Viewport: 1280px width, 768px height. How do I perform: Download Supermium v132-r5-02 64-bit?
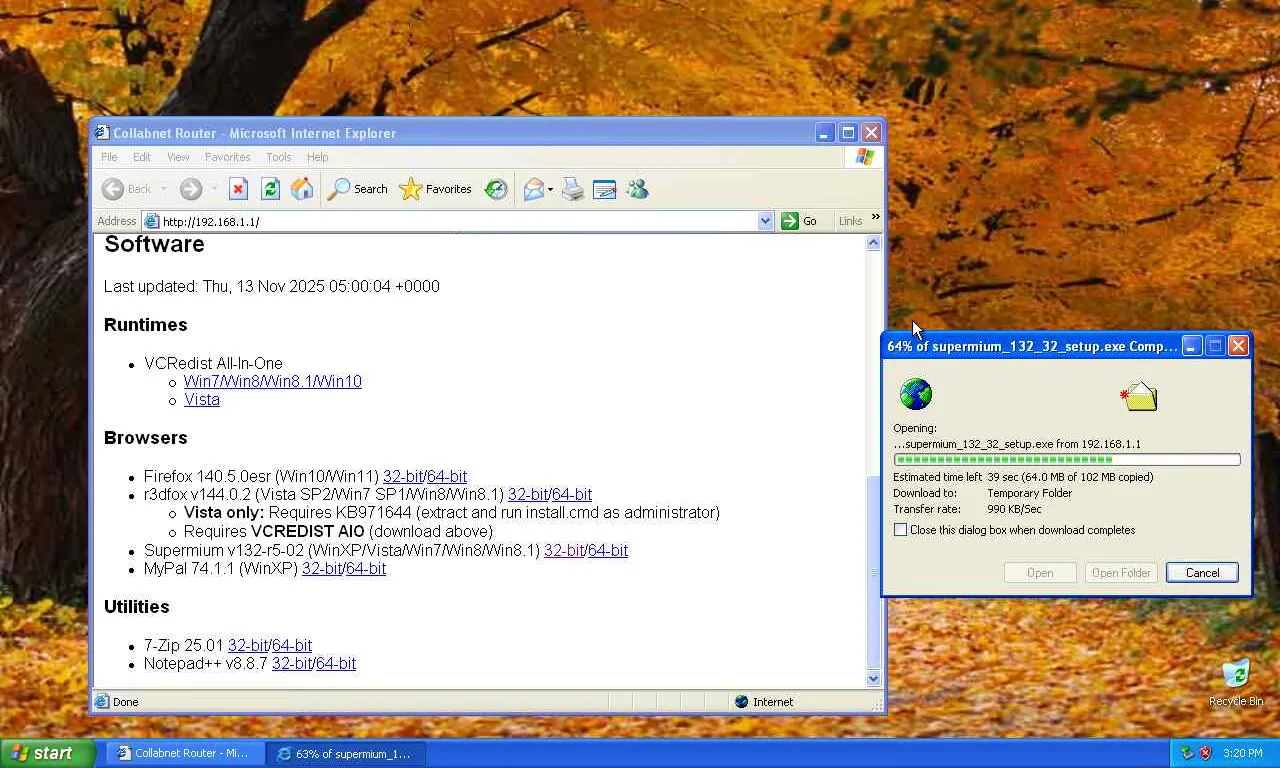pyautogui.click(x=608, y=551)
